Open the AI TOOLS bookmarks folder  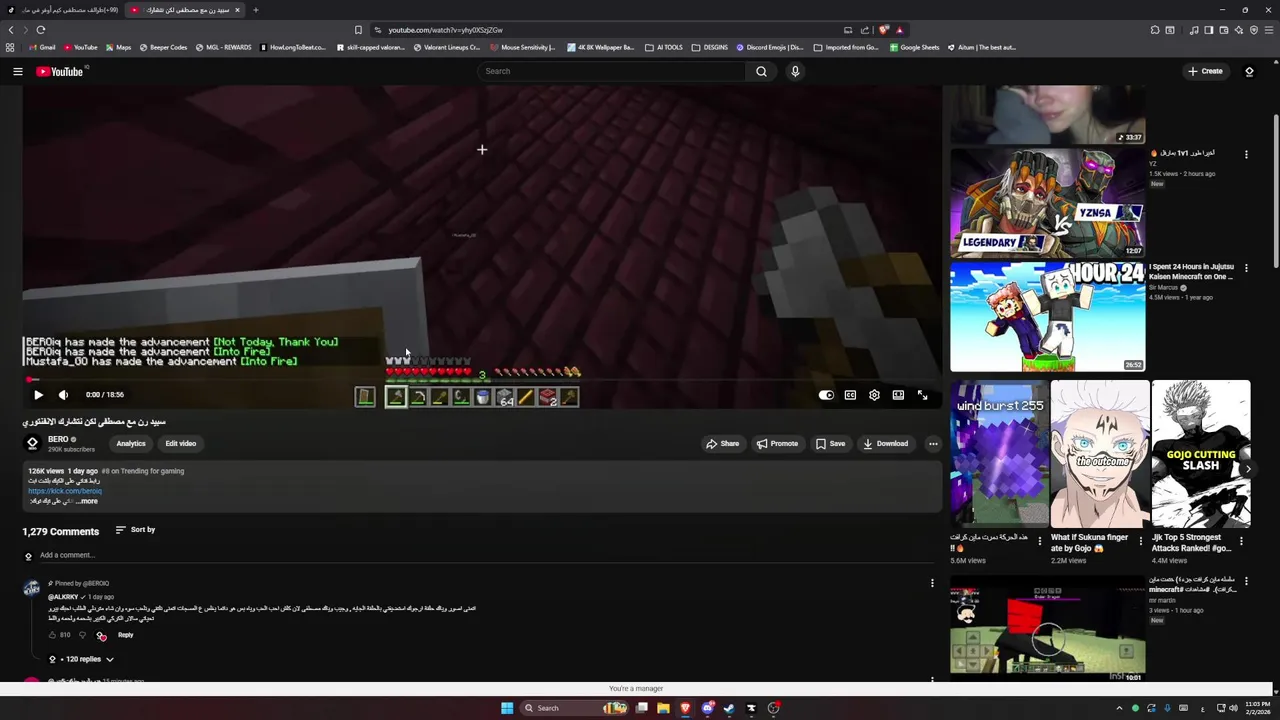pos(664,47)
